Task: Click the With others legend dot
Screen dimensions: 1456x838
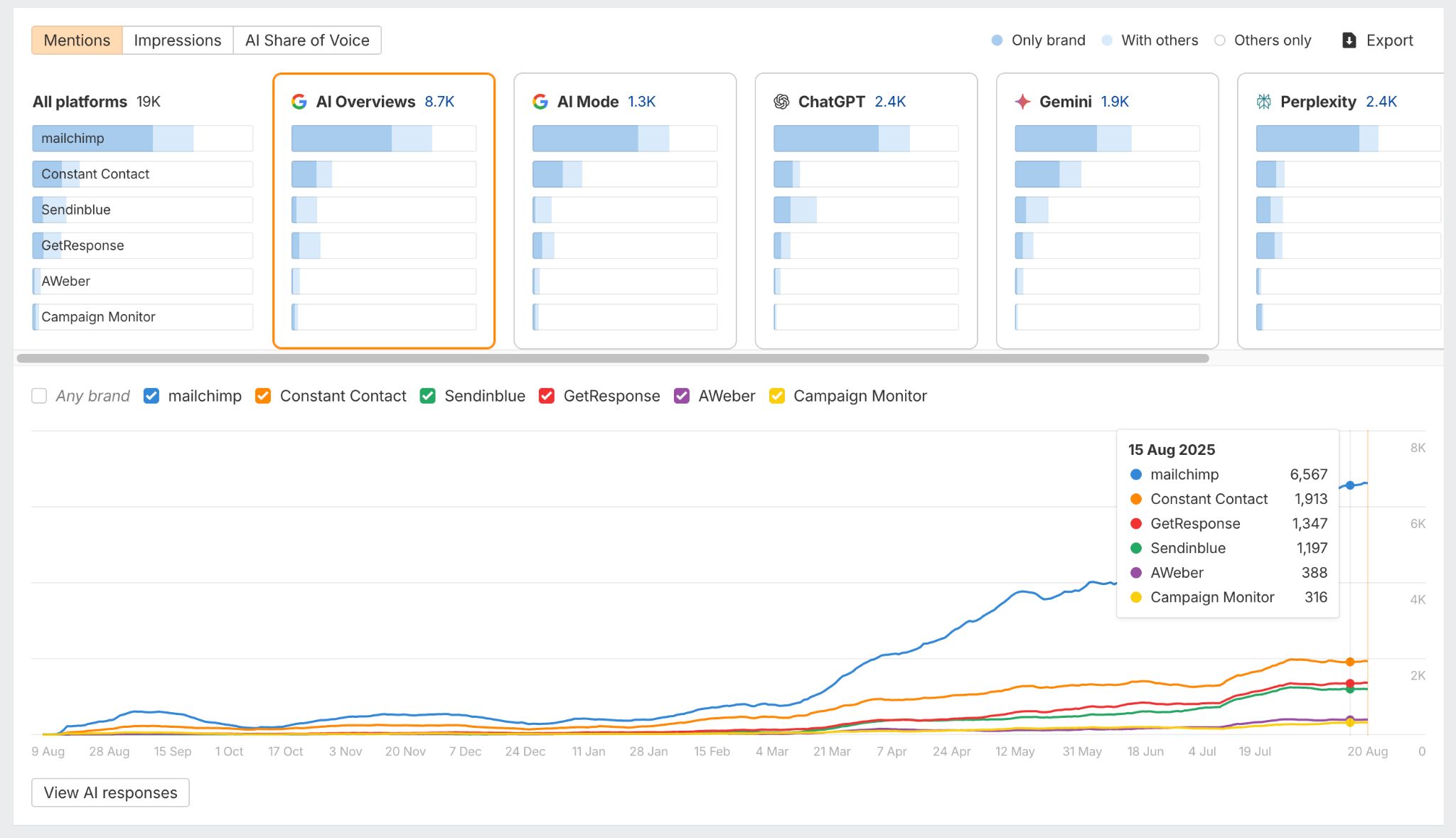Action: click(x=1106, y=41)
